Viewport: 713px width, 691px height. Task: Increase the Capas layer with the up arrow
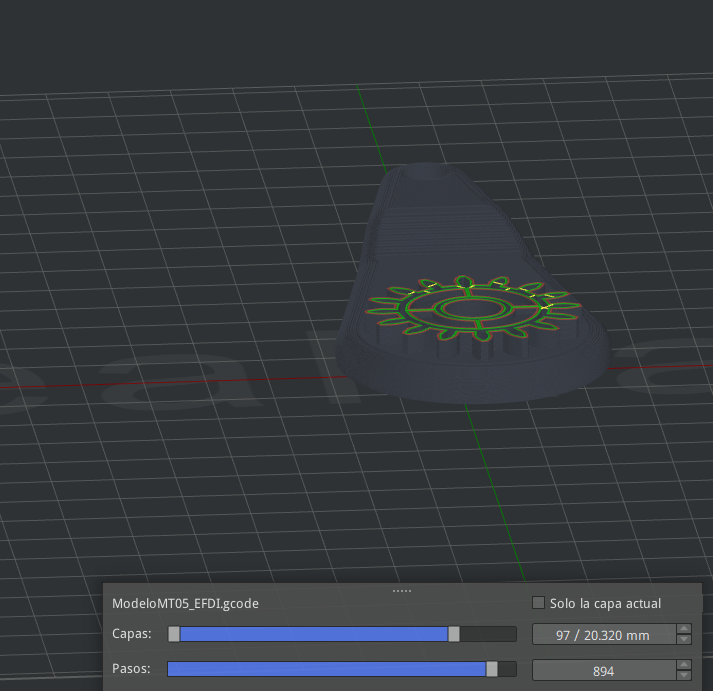(684, 630)
